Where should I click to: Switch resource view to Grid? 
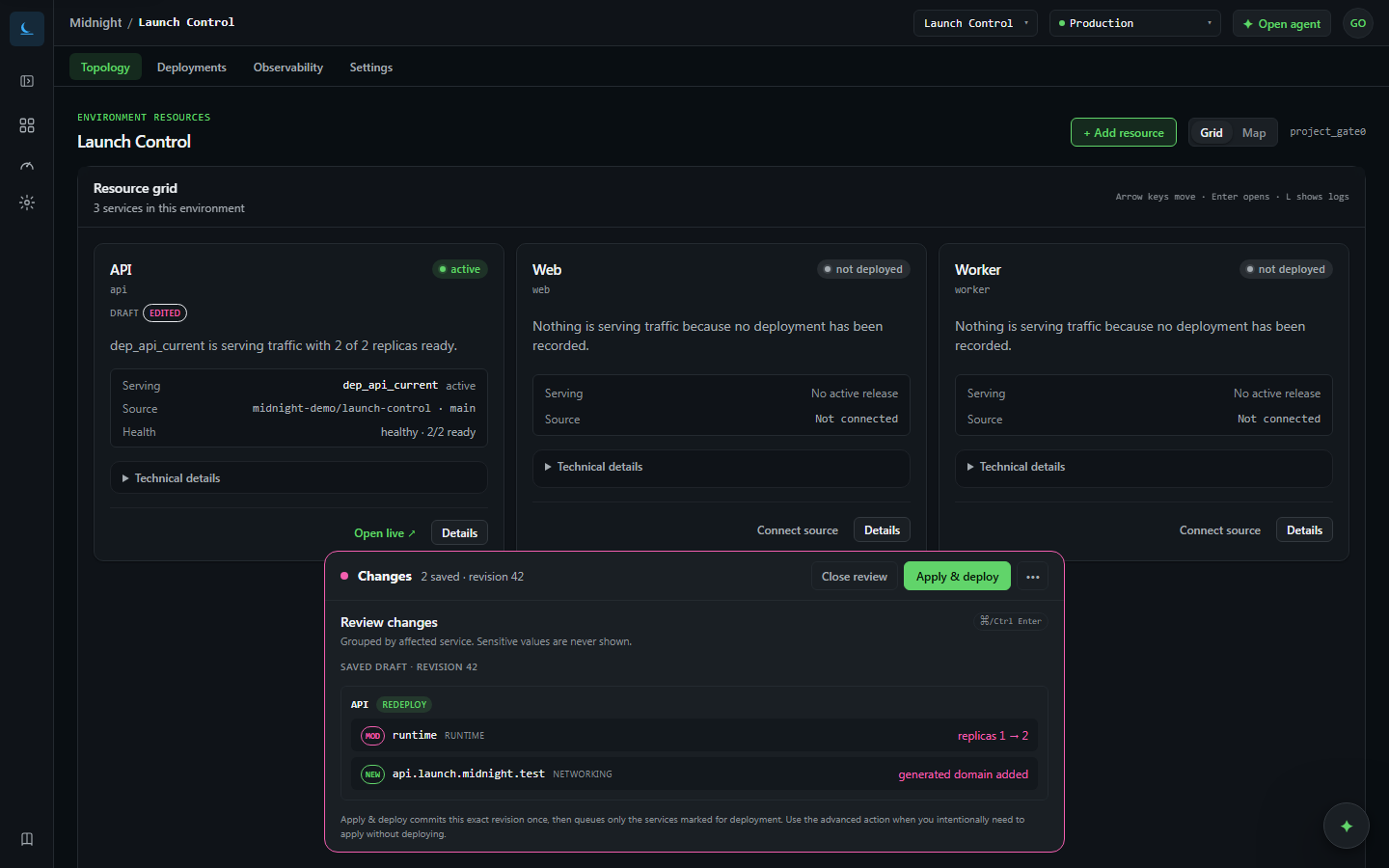(1212, 133)
